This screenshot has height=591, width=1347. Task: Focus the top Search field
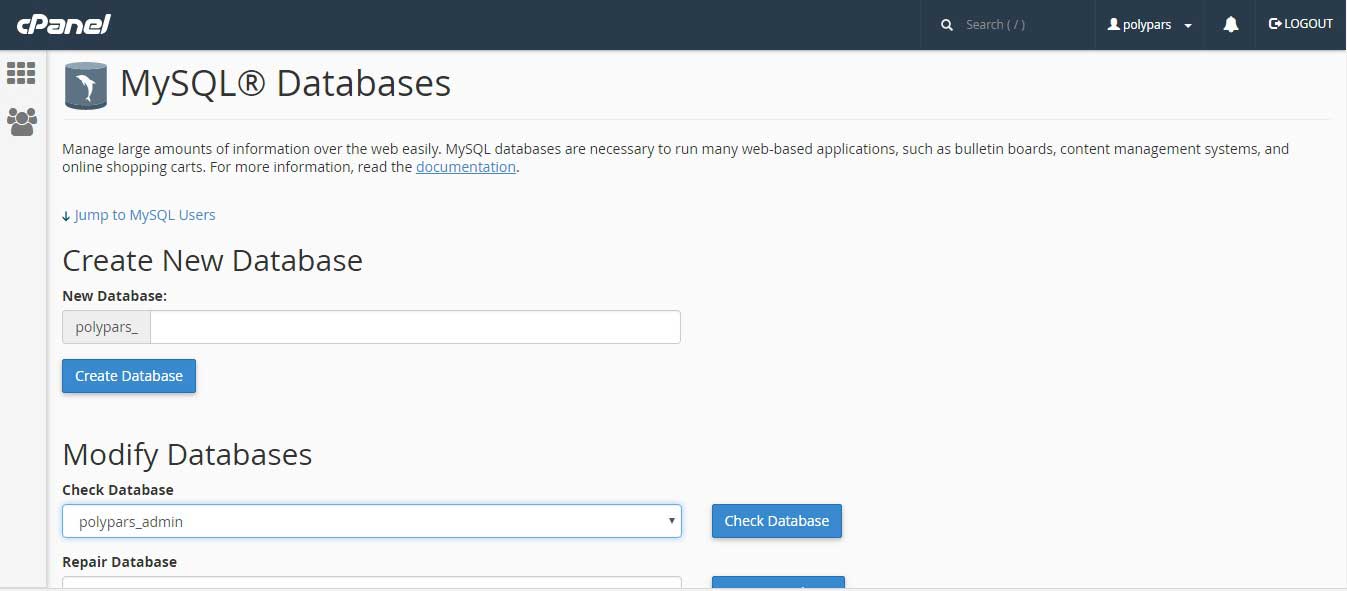pyautogui.click(x=1022, y=25)
